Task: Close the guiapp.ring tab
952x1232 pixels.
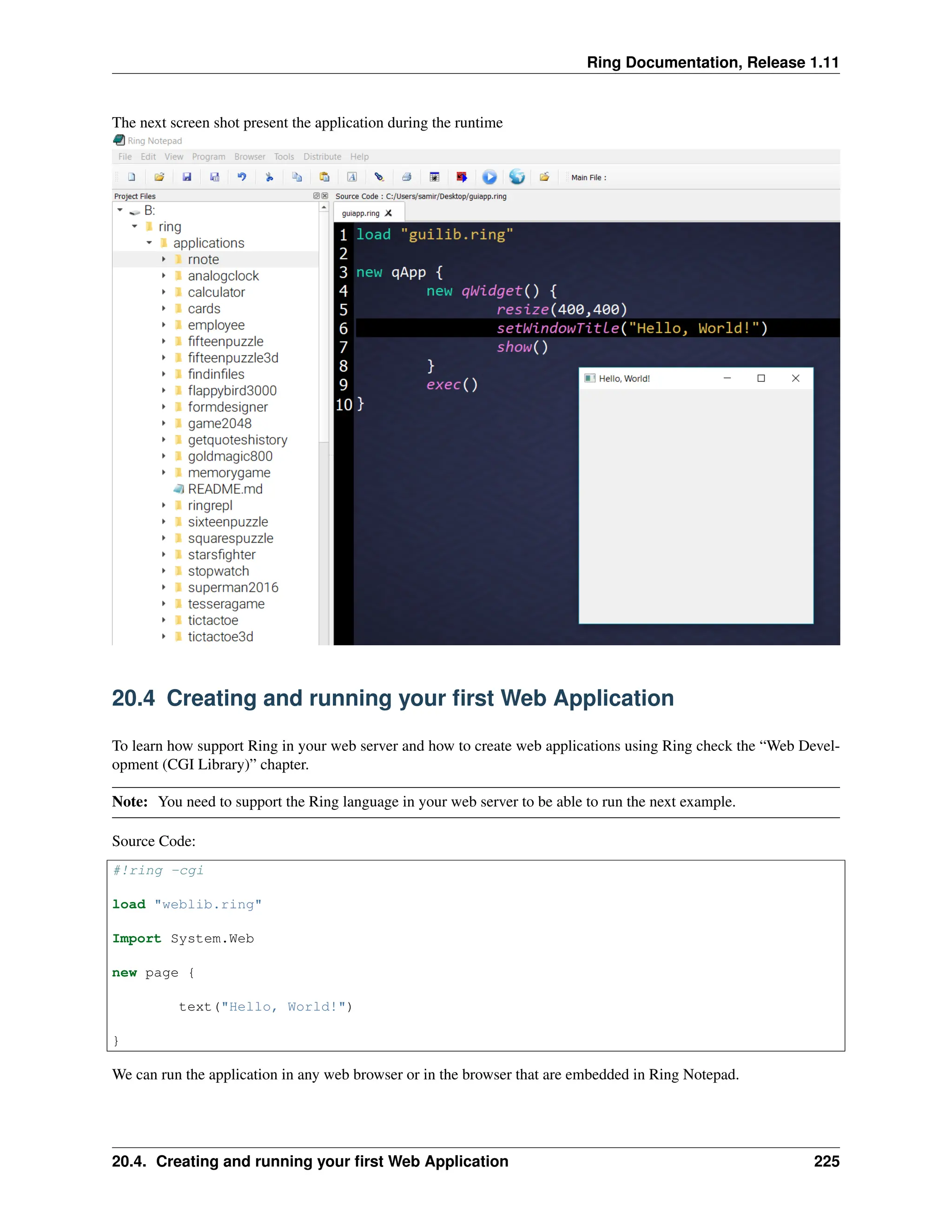Action: click(388, 213)
